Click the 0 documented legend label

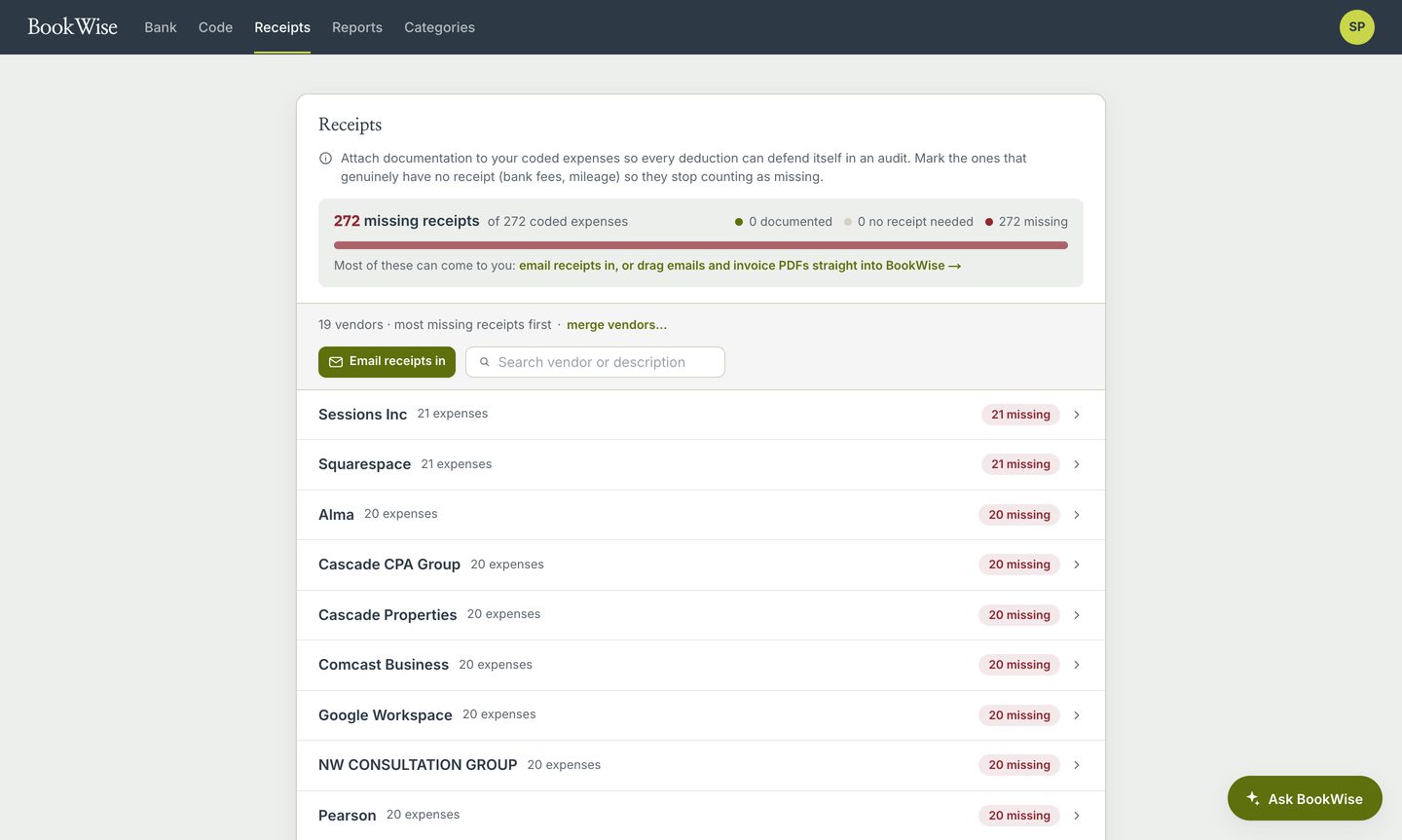pyautogui.click(x=791, y=222)
